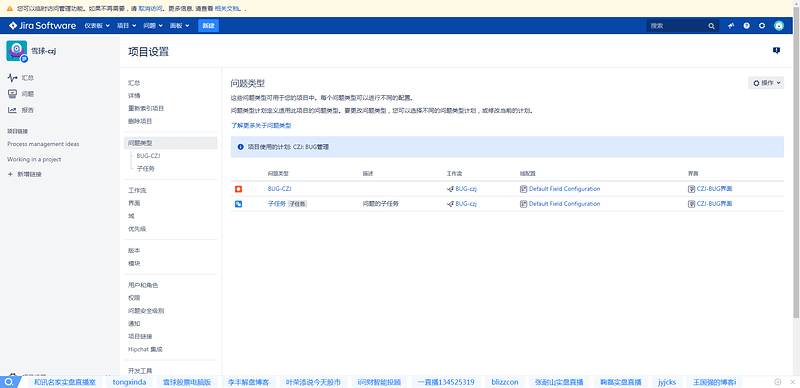Open the user profile avatar
Screen dimensions: 800x388
[x=779, y=26]
